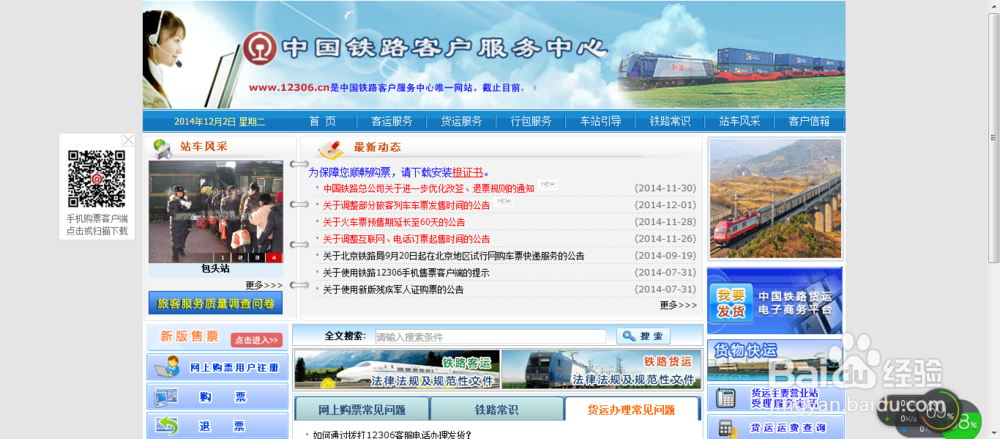Open the 如何通过拨打12306客服电话办理发货 question
Screen dimensions: 1000x439
tap(392, 435)
